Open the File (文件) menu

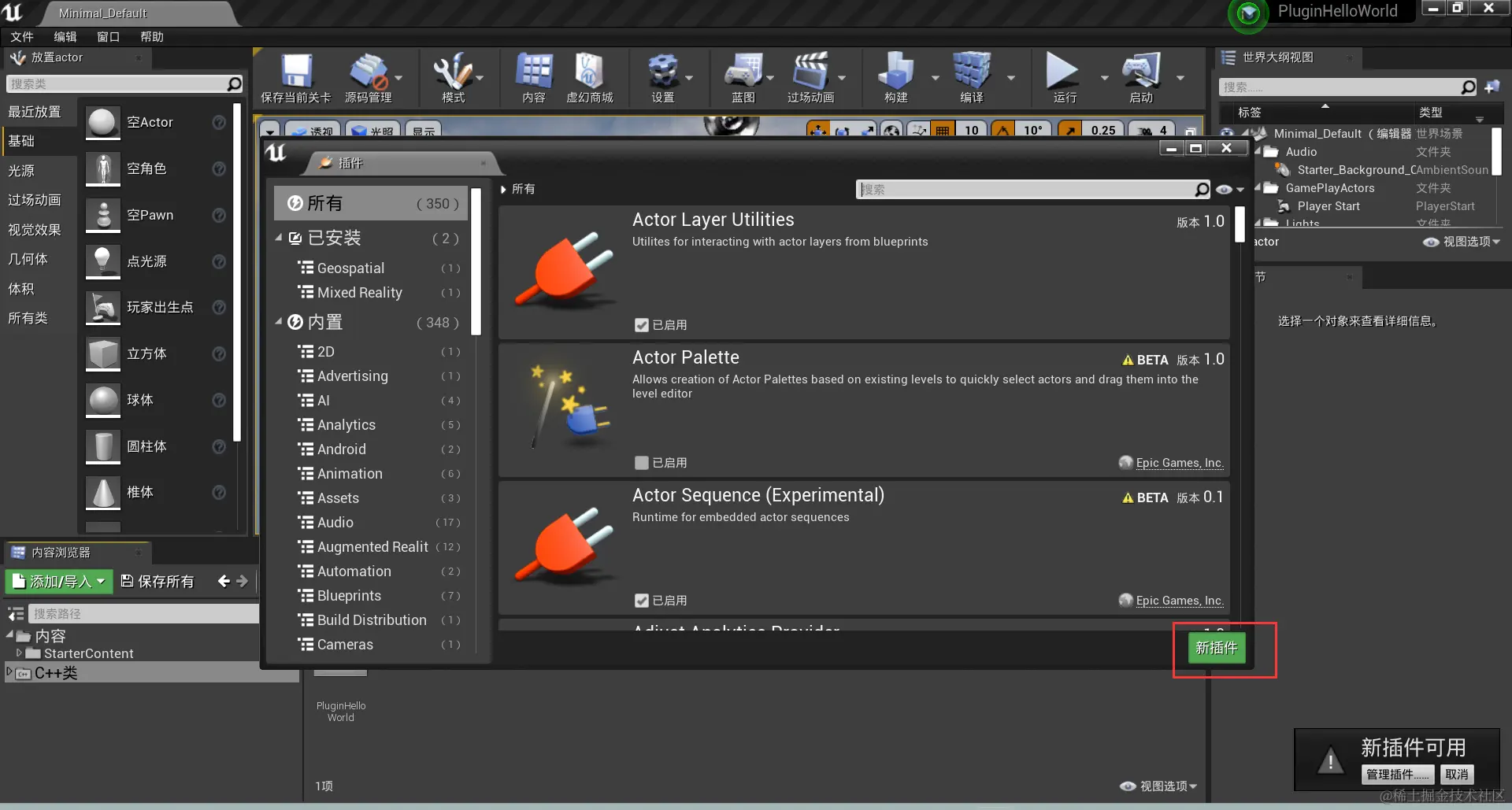click(21, 37)
